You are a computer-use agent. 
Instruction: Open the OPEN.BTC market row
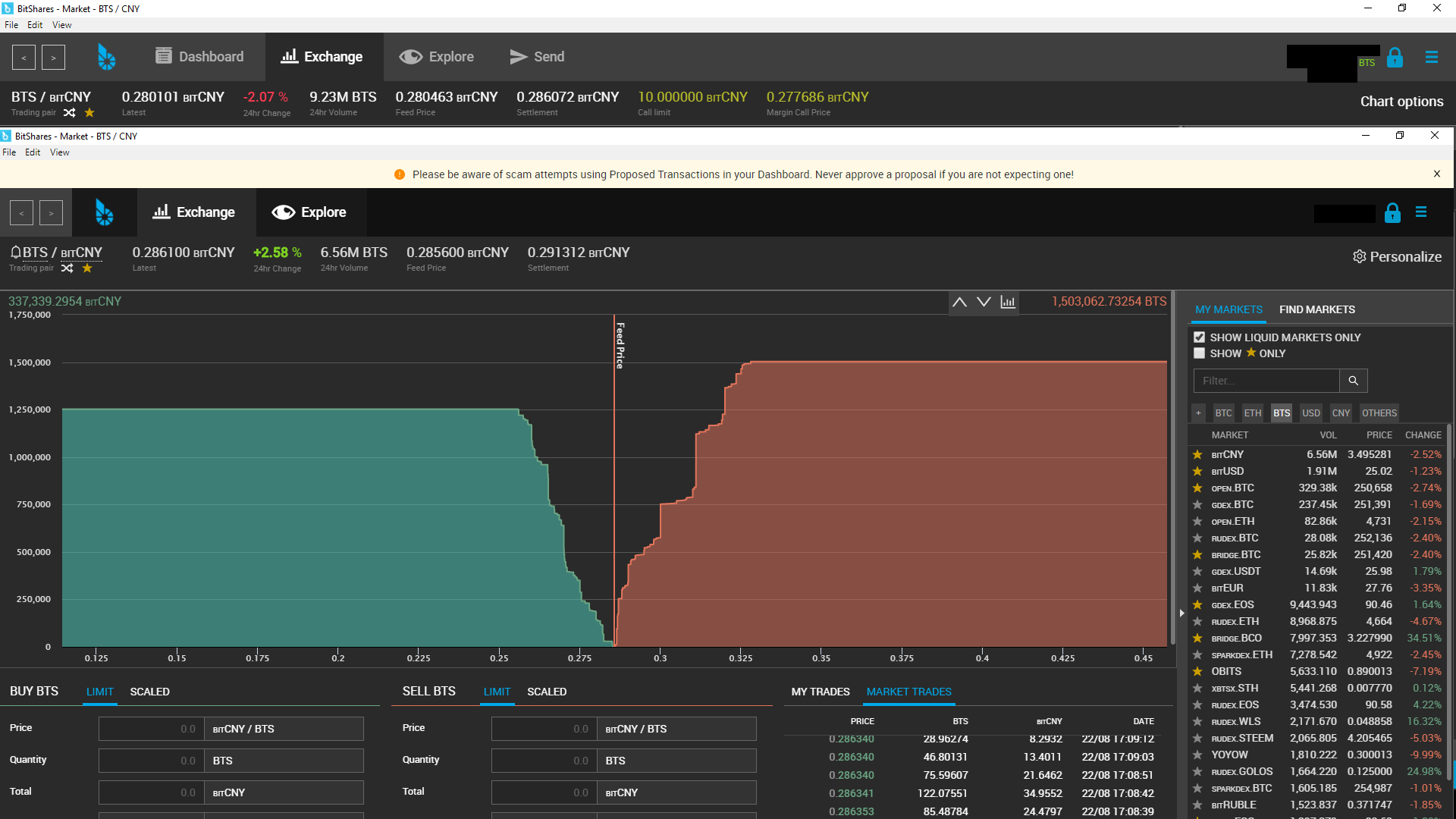tap(1317, 488)
